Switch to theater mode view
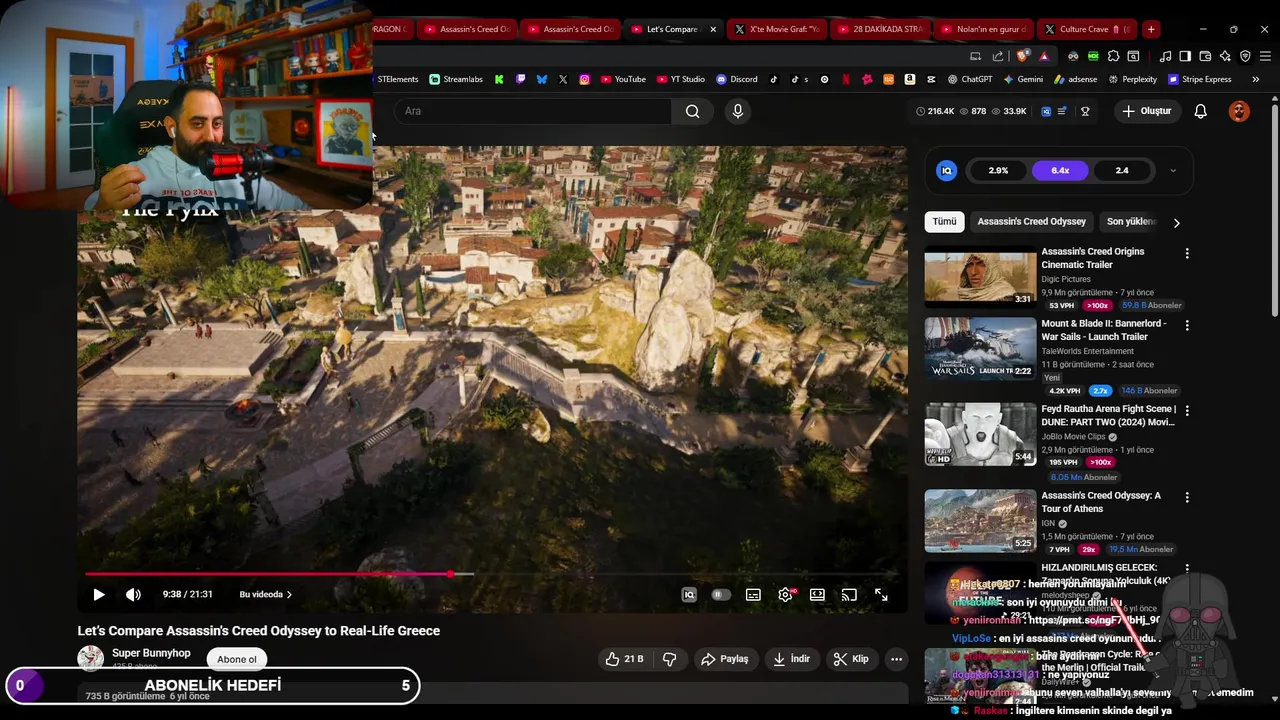 coord(817,594)
